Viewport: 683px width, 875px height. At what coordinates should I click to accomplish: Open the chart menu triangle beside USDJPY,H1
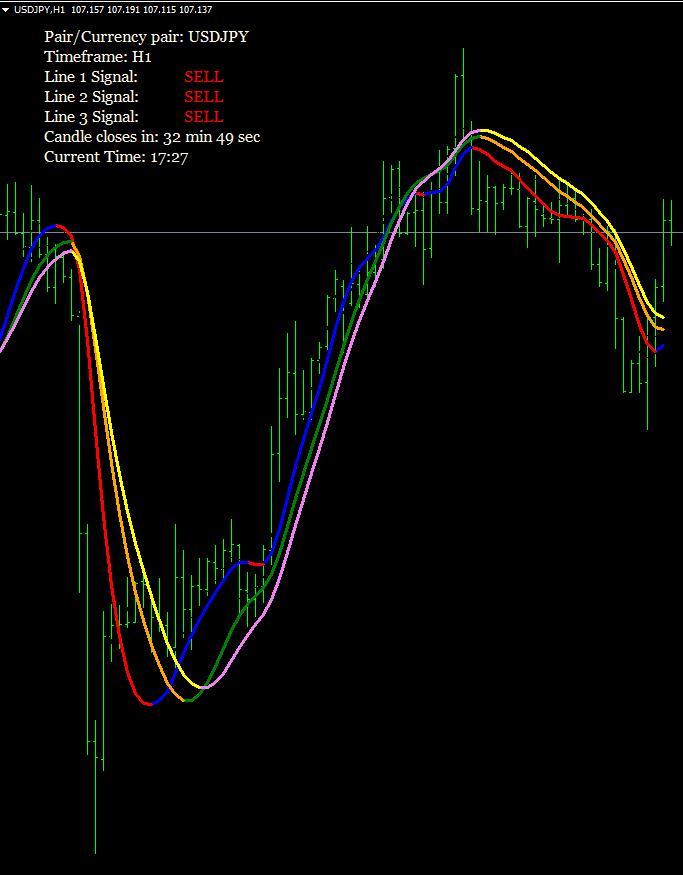click(x=6, y=9)
